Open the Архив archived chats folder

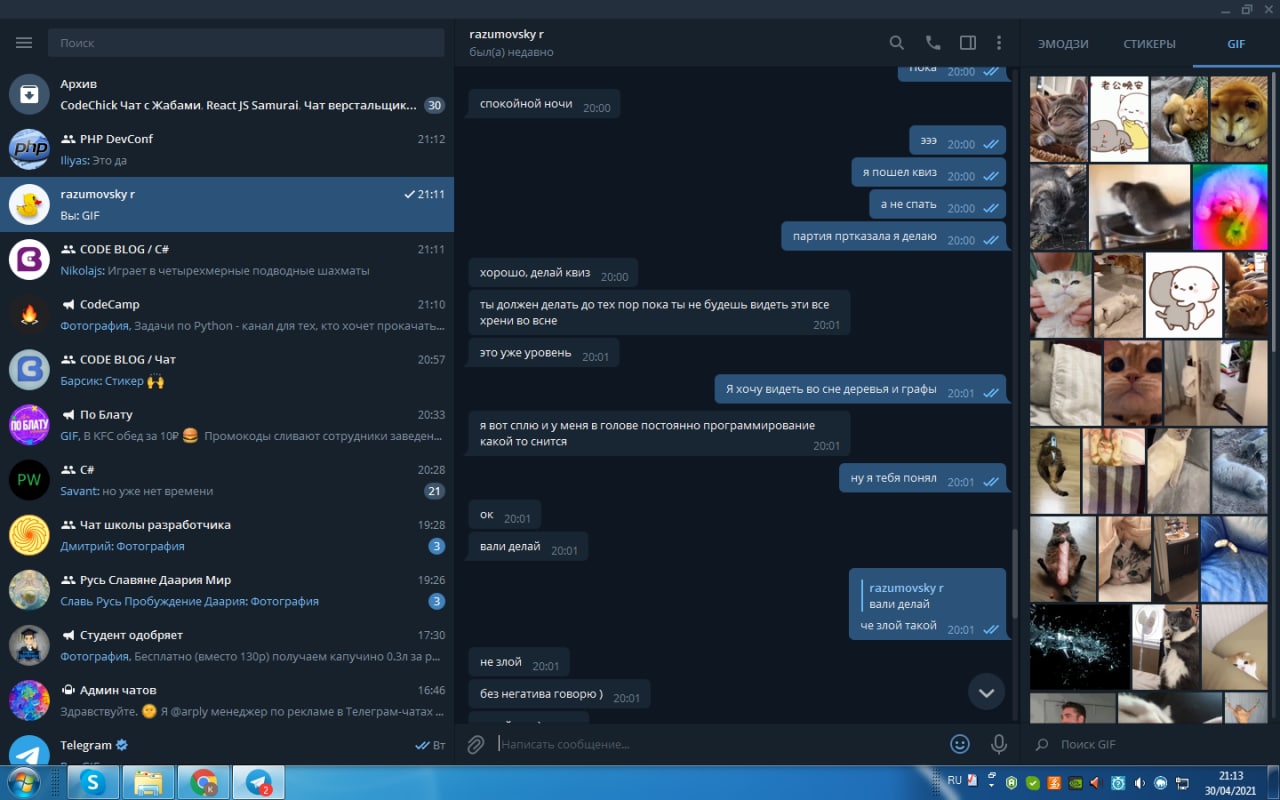coord(227,95)
